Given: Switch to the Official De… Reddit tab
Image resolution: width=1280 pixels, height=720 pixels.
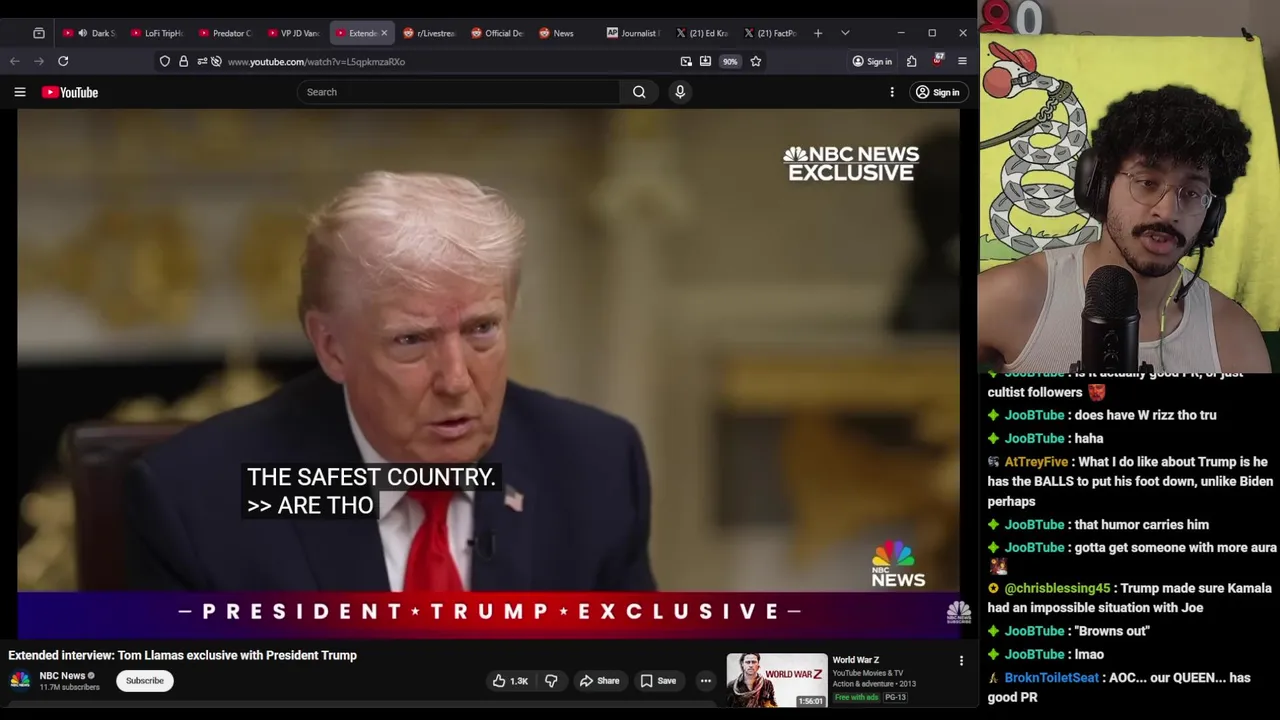Looking at the screenshot, I should pyautogui.click(x=496, y=33).
